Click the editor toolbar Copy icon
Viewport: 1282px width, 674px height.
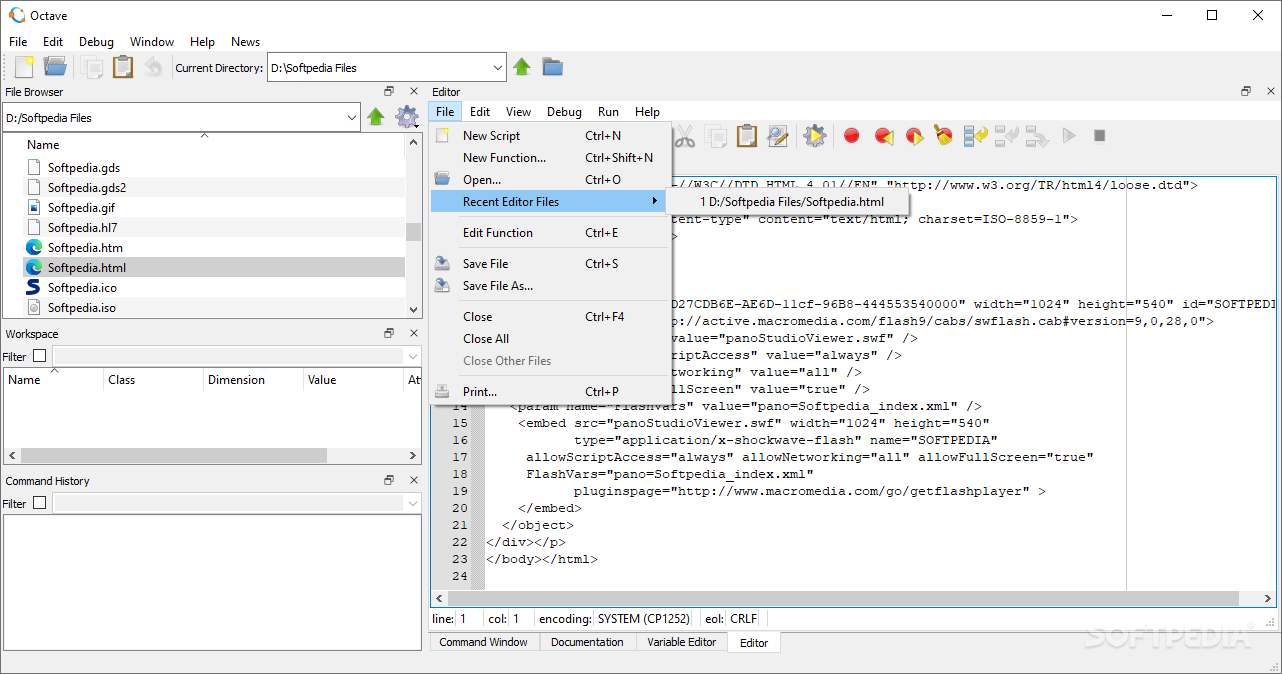pyautogui.click(x=716, y=136)
